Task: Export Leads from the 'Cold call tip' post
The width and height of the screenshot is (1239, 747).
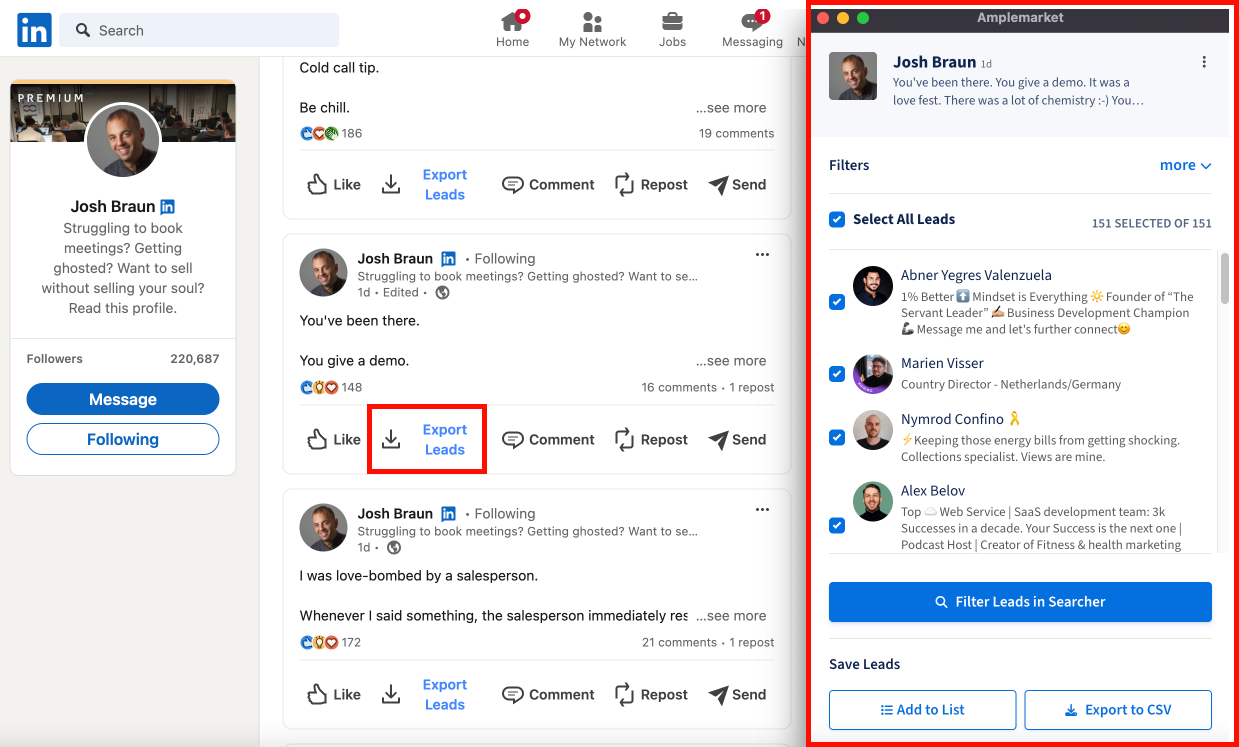Action: pos(426,184)
